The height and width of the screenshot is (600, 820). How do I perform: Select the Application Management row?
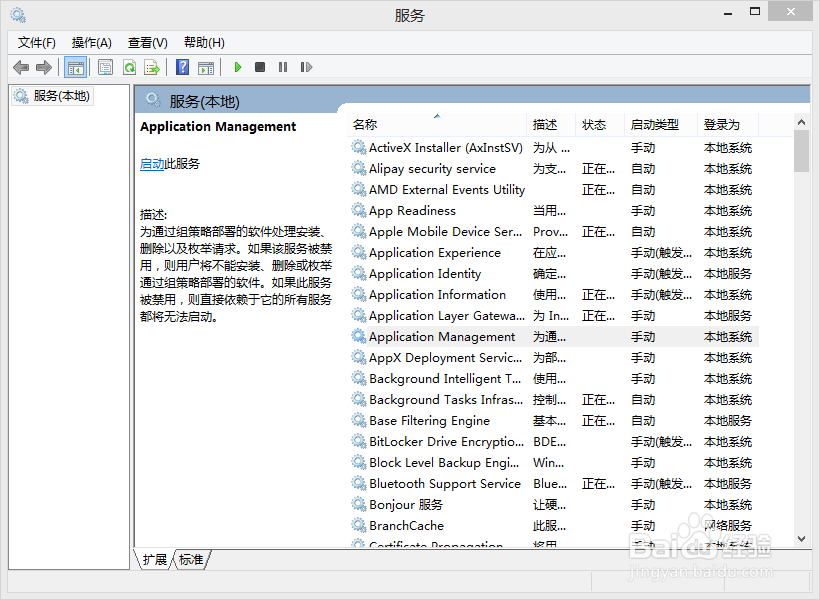point(553,336)
